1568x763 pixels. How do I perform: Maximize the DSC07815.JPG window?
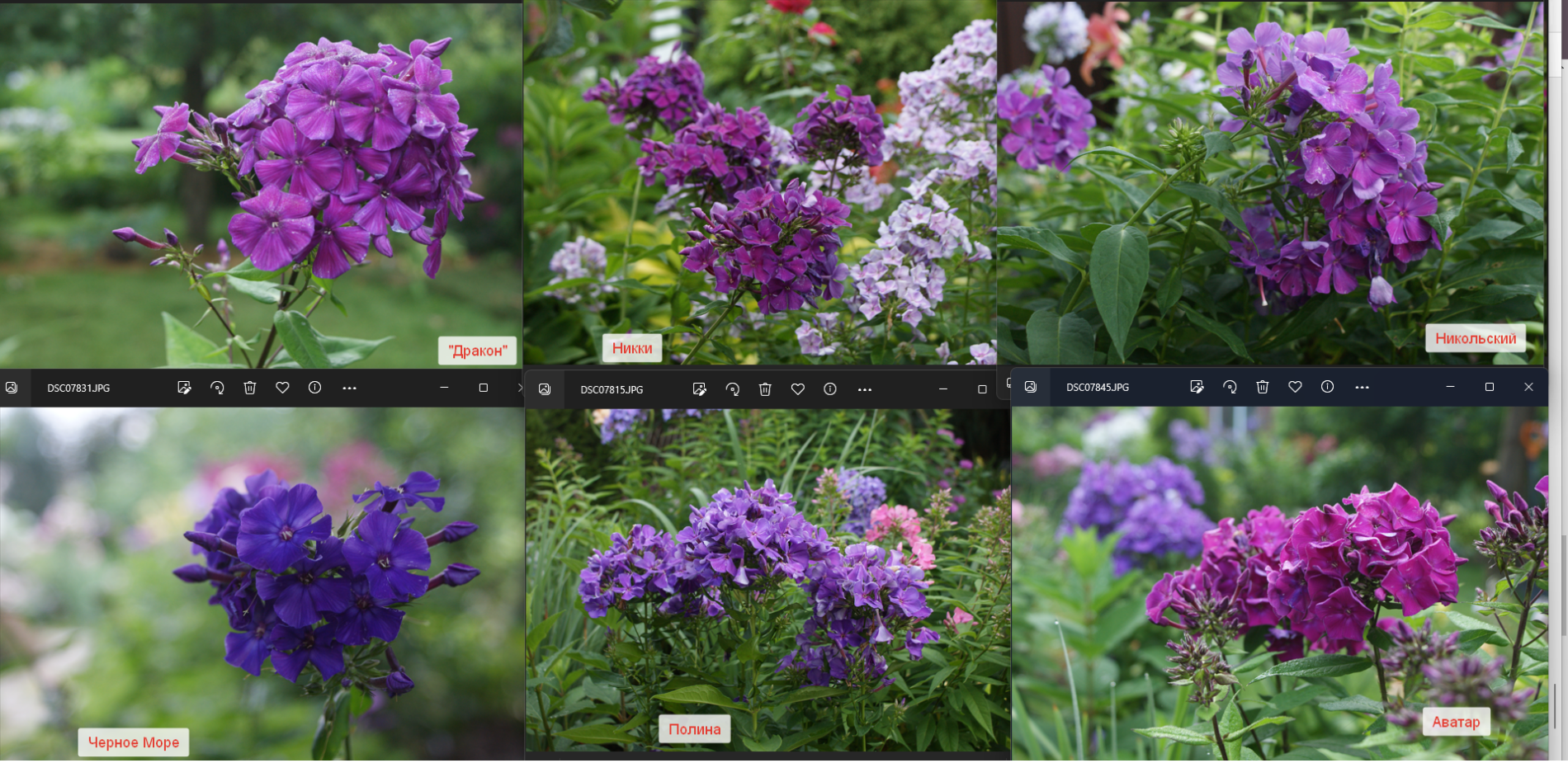(x=982, y=389)
